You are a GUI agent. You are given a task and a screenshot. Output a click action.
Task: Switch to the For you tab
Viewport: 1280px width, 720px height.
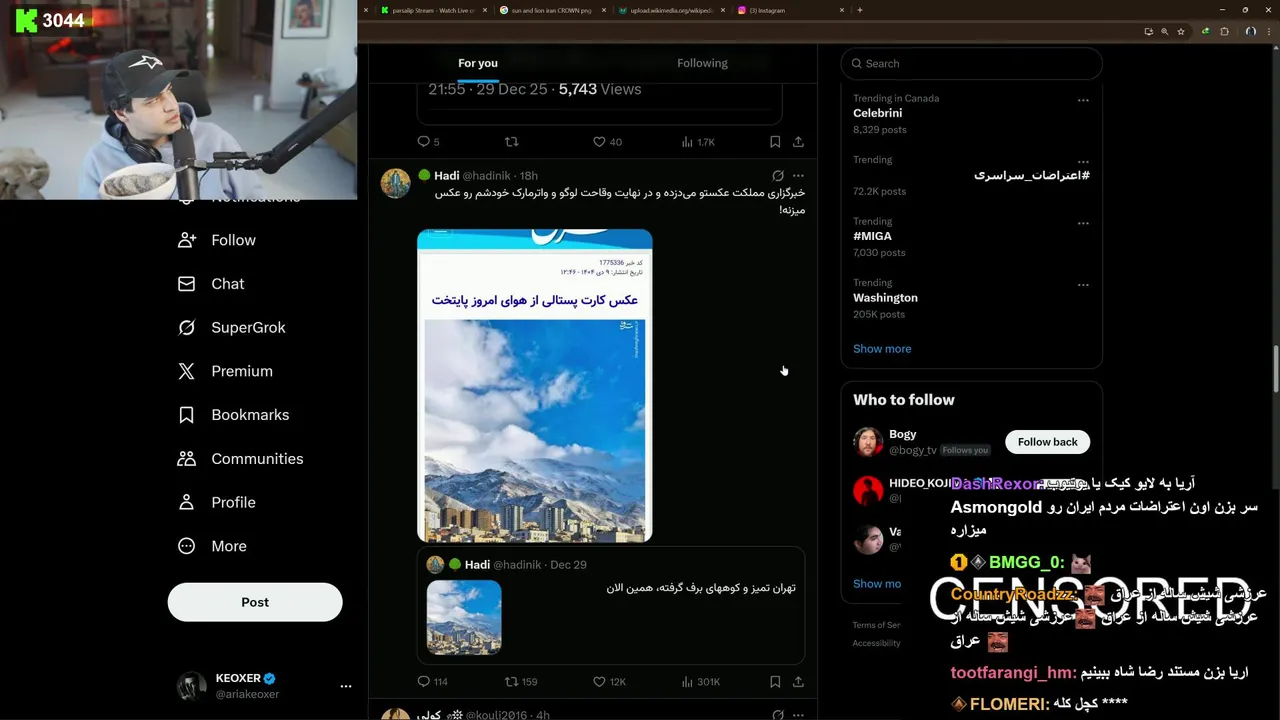[x=478, y=63]
